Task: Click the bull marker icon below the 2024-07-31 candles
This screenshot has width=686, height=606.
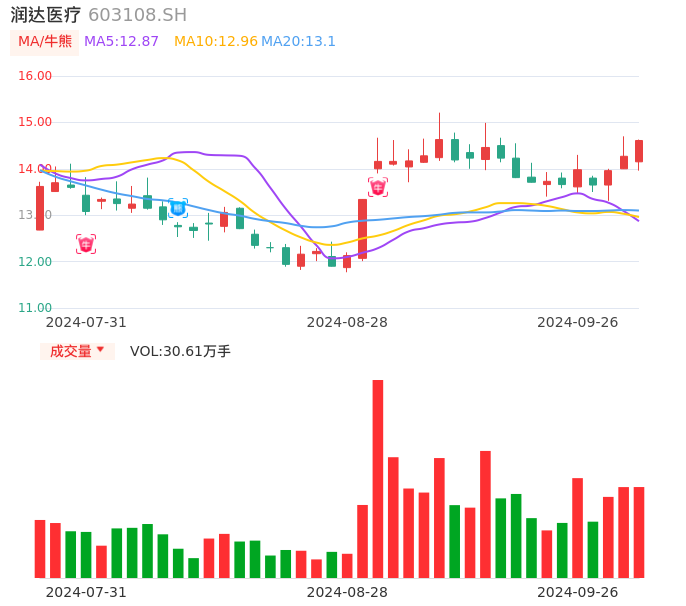Action: pos(86,244)
